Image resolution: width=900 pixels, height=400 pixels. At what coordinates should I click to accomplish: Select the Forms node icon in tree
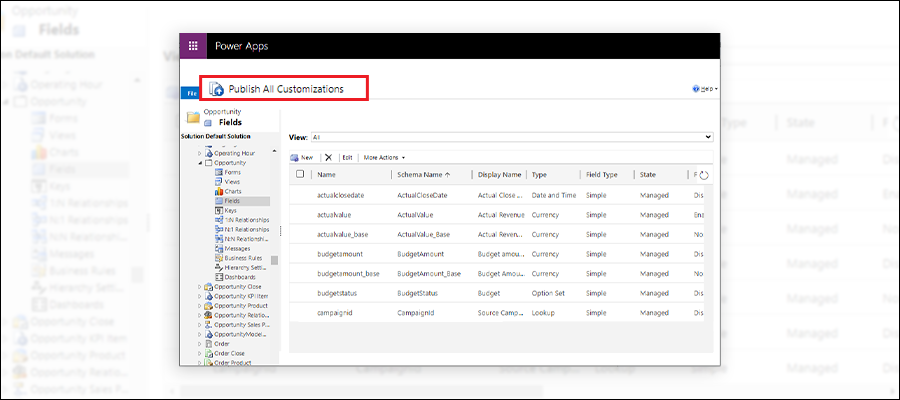coord(219,172)
